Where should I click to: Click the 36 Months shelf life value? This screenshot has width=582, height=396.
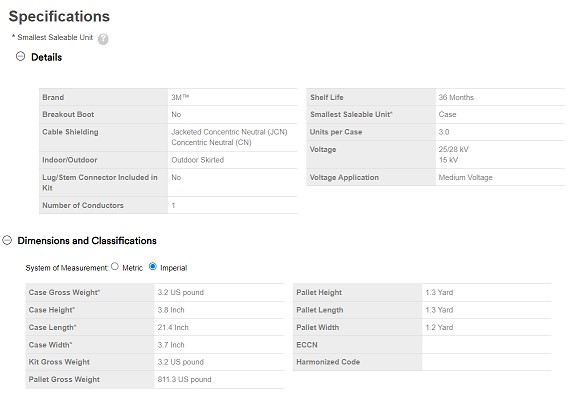pos(456,97)
